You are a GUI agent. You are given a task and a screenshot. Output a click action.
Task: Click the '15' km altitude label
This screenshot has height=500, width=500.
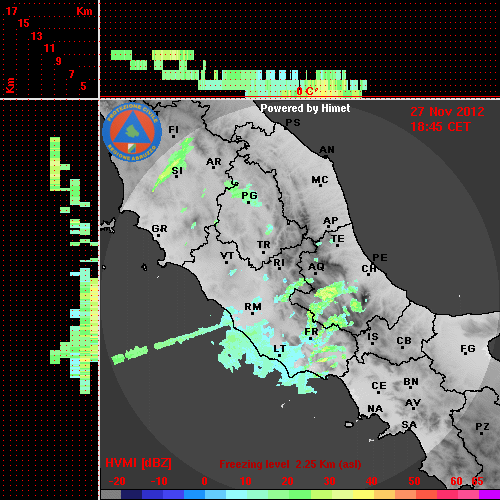point(24,23)
